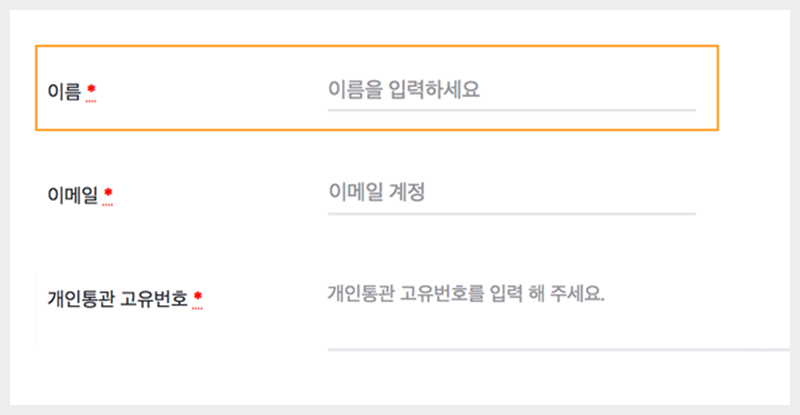800x415 pixels.
Task: Click the empty space between 이름 label and input
Action: 210,90
